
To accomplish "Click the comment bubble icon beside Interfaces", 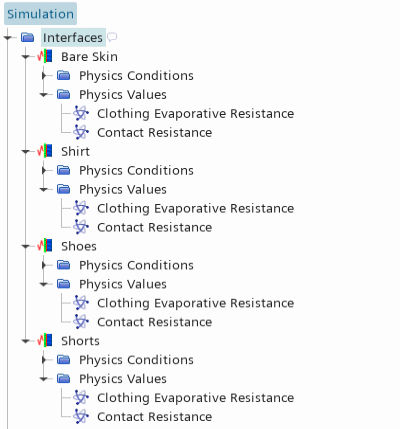I will pos(112,37).
